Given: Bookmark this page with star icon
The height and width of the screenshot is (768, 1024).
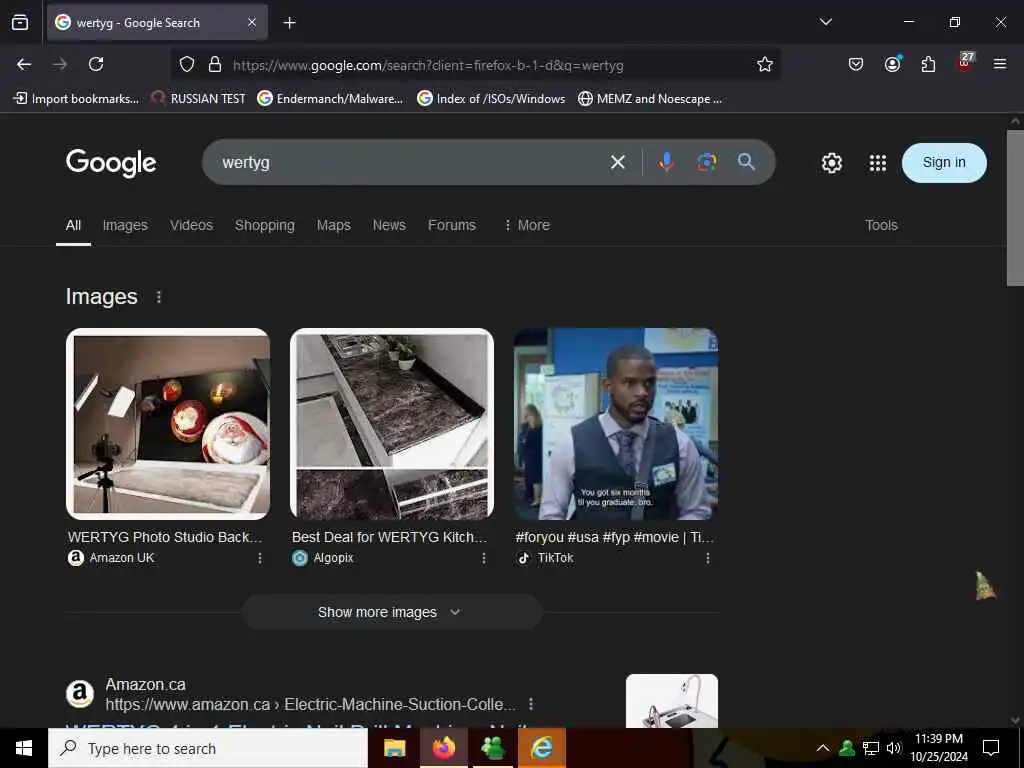Looking at the screenshot, I should 765,64.
